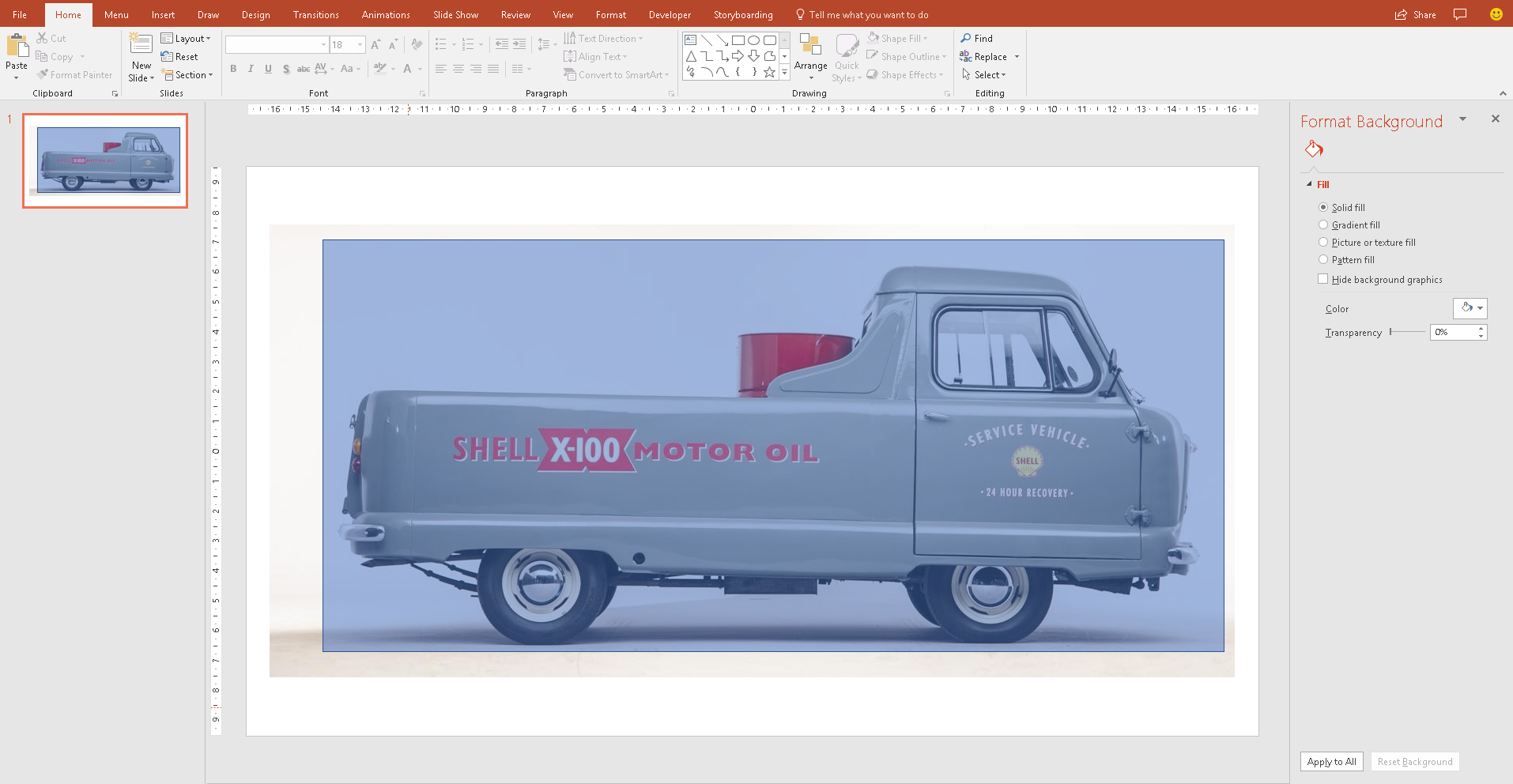Viewport: 1513px width, 784px height.
Task: Click the Copy icon
Action: [x=42, y=56]
